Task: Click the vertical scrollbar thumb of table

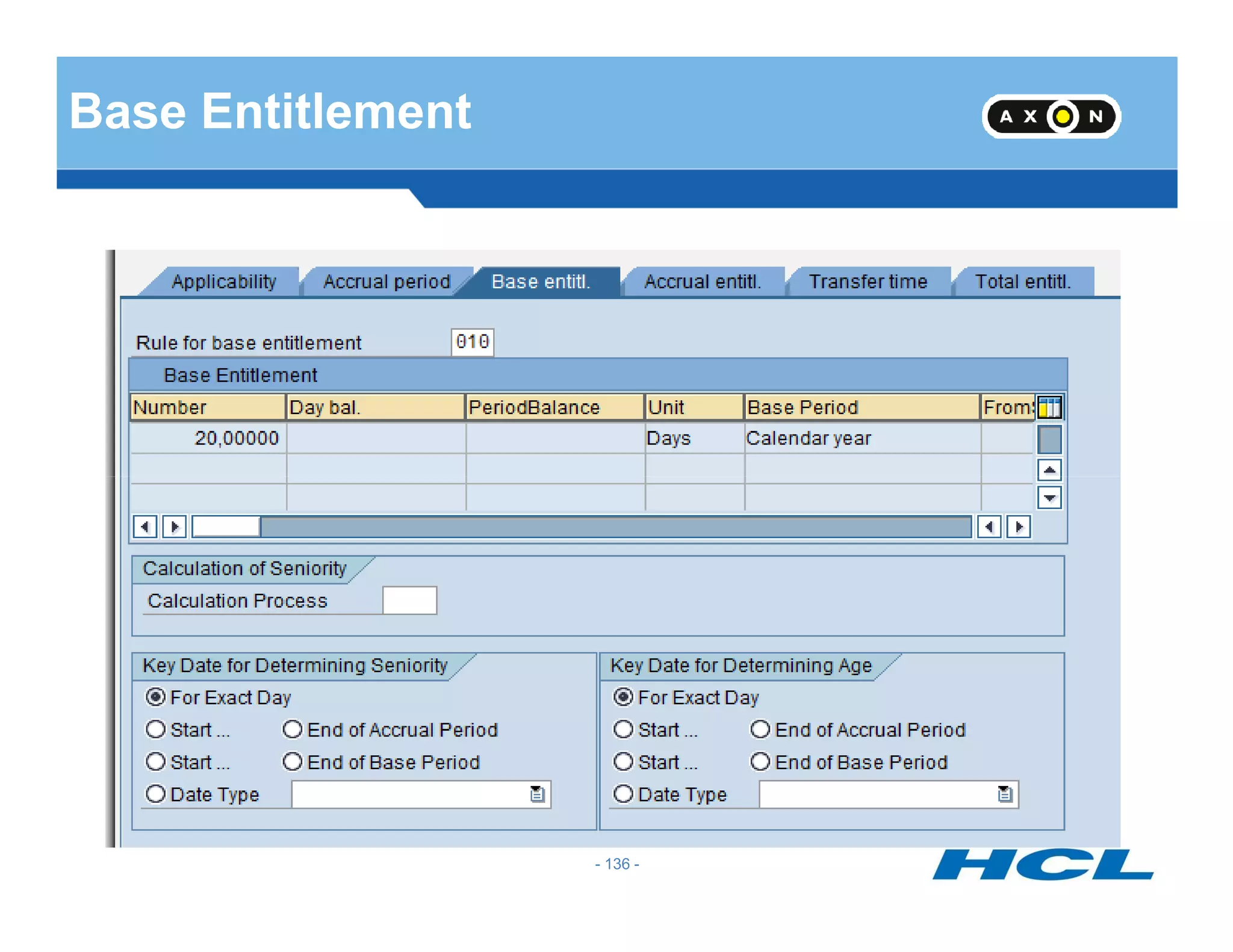Action: [x=1049, y=439]
